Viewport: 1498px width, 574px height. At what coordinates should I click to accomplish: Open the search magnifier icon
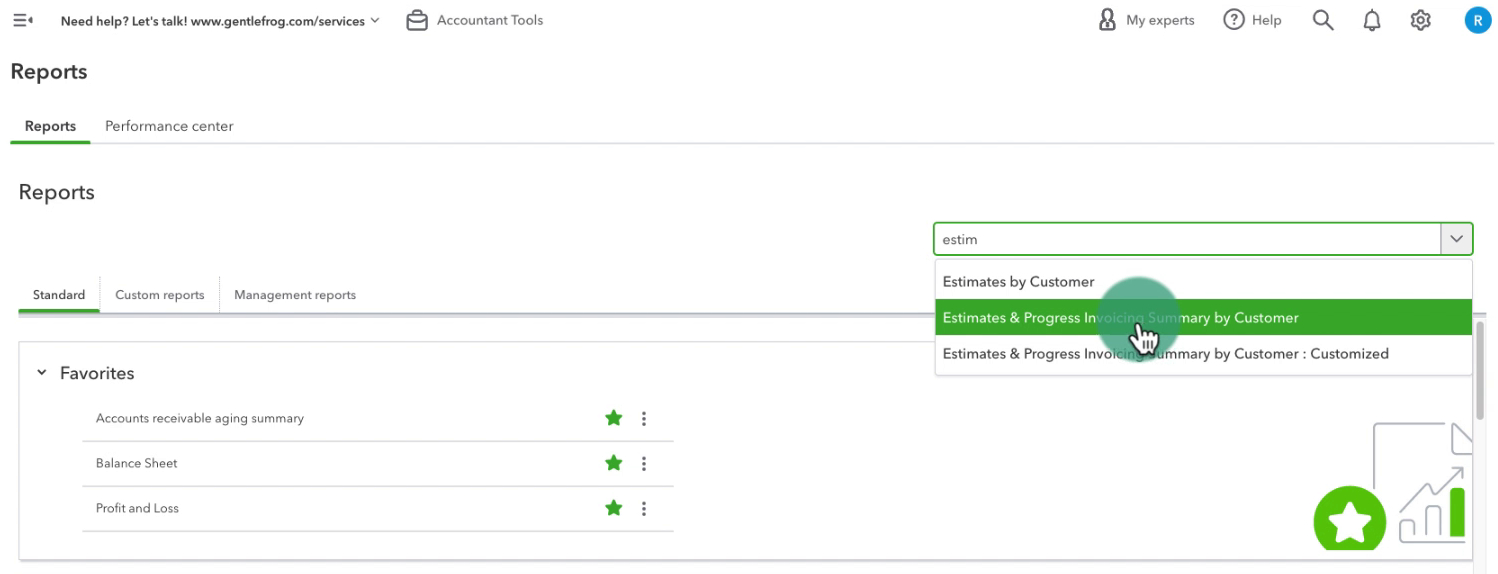[x=1323, y=20]
